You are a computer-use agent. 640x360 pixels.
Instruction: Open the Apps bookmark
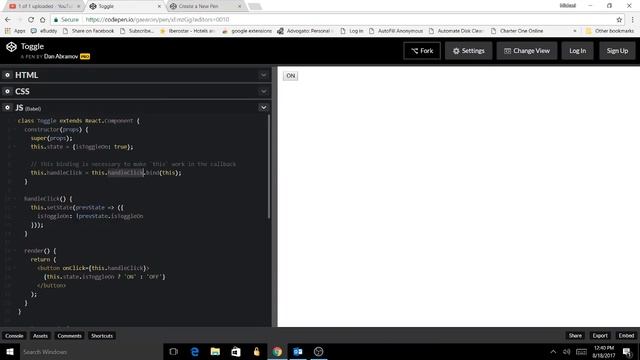(x=15, y=31)
